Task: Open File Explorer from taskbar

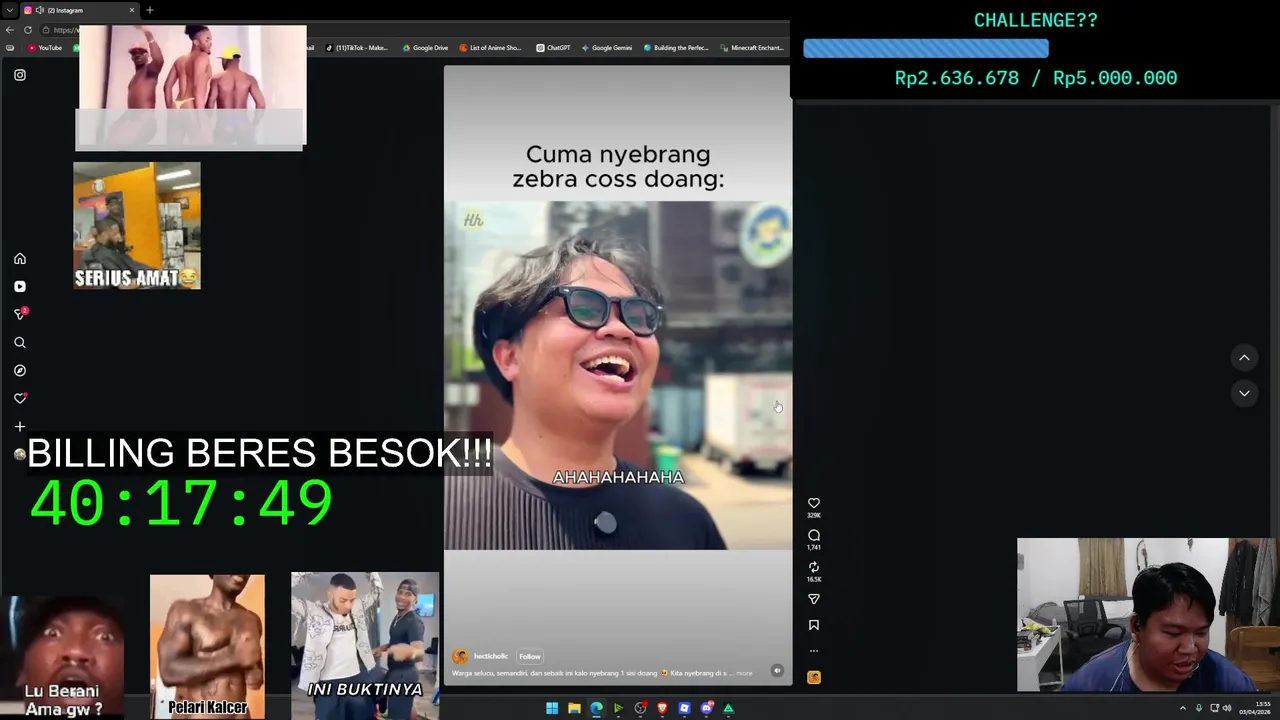Action: click(574, 708)
